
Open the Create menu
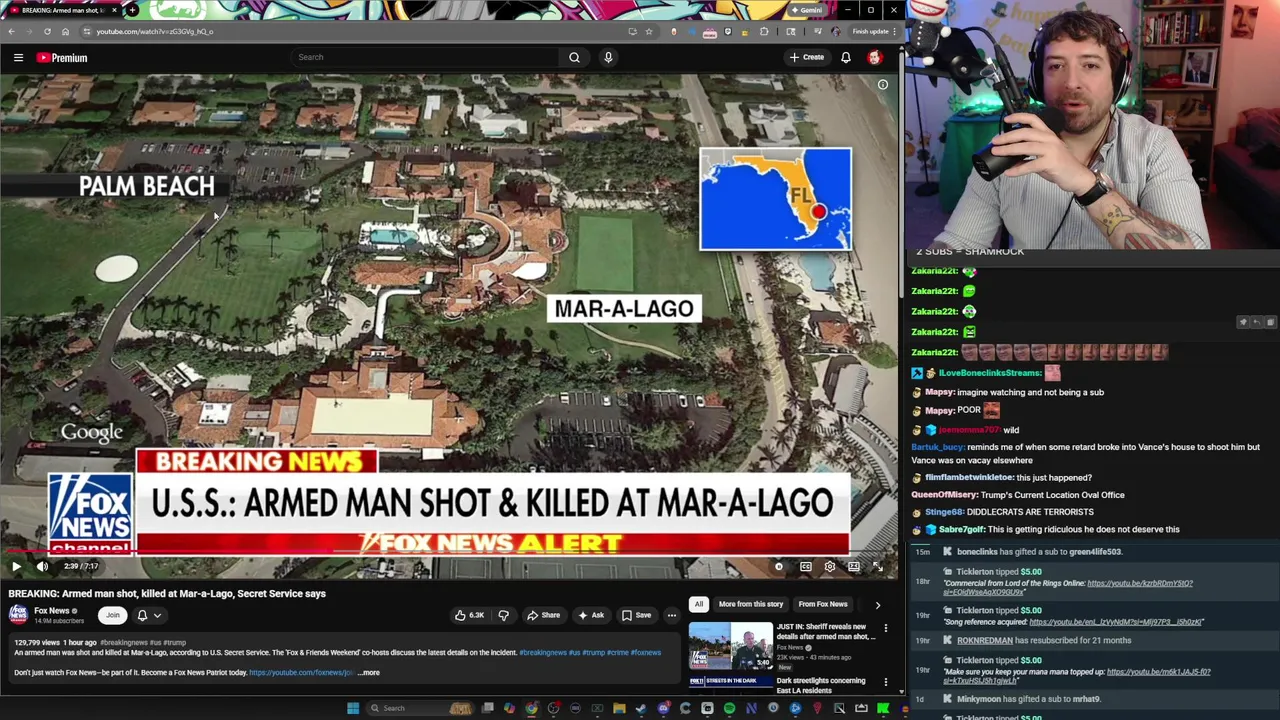(x=806, y=57)
